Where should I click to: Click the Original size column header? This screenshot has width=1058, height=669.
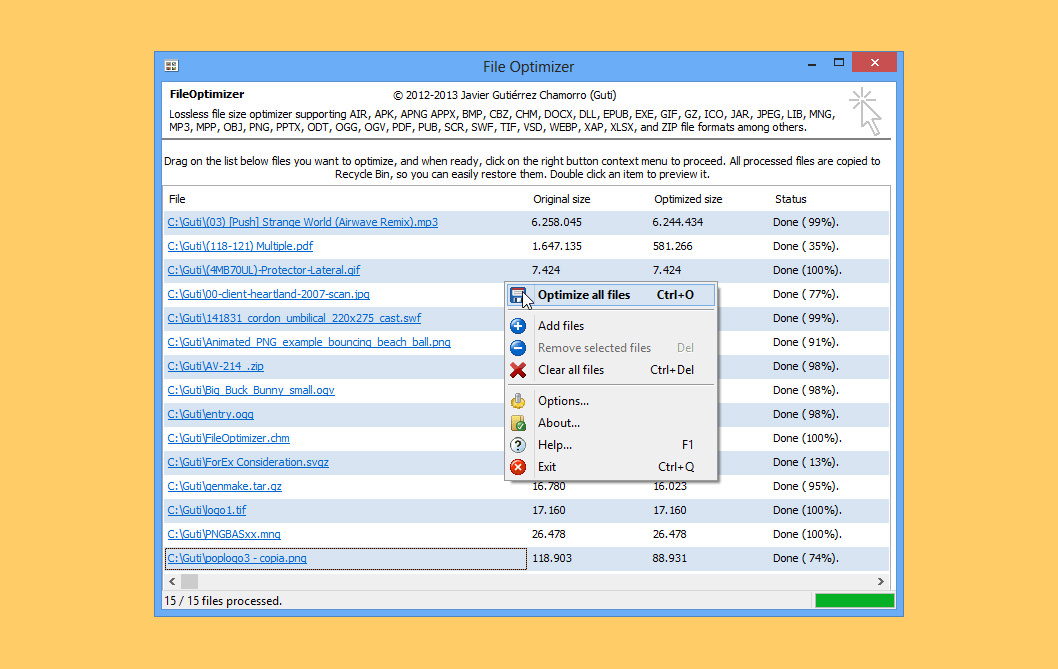tap(561, 199)
